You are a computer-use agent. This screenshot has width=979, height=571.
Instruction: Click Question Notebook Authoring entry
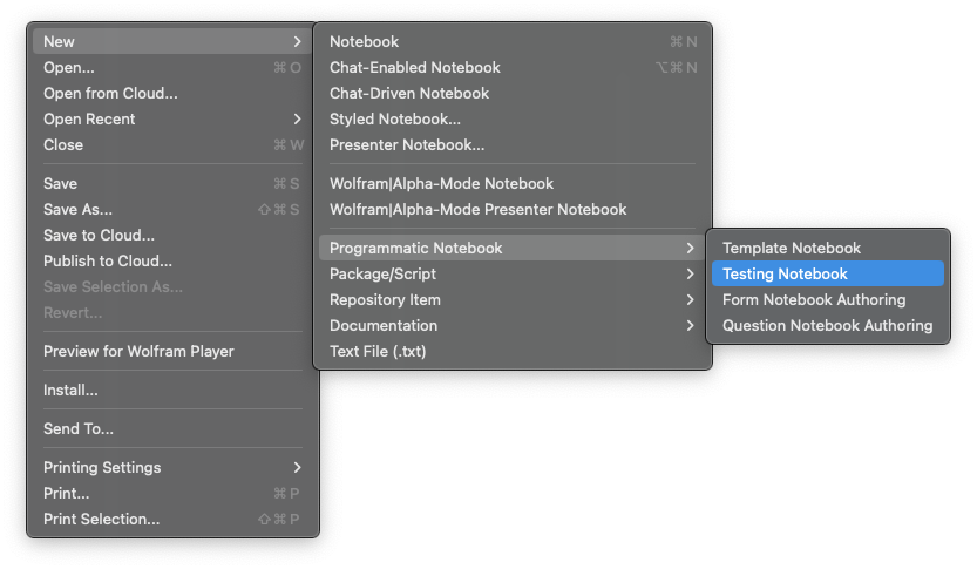tap(827, 325)
